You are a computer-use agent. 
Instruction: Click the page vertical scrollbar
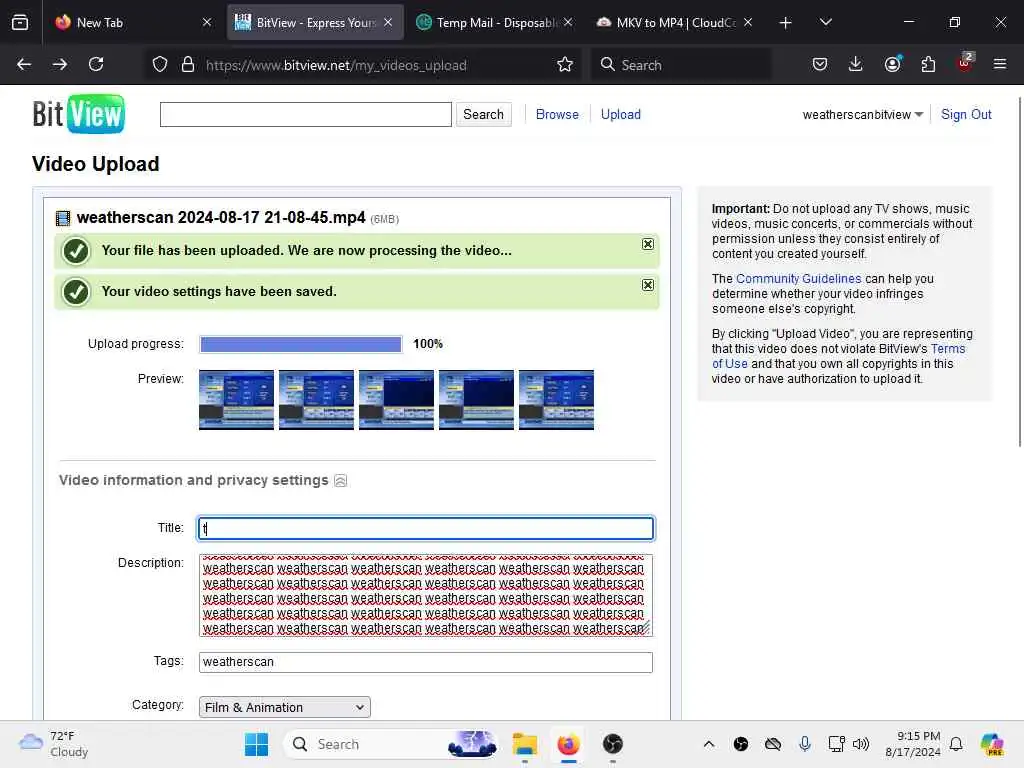(1019, 272)
